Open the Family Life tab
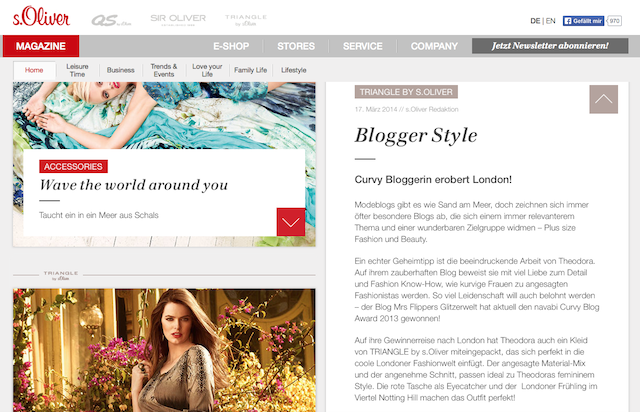This screenshot has width=640, height=412. click(x=250, y=70)
